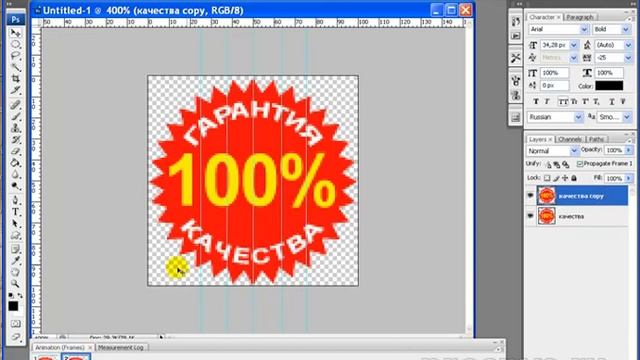The height and width of the screenshot is (360, 640).
Task: Select the Slice tool
Action: tap(16, 89)
